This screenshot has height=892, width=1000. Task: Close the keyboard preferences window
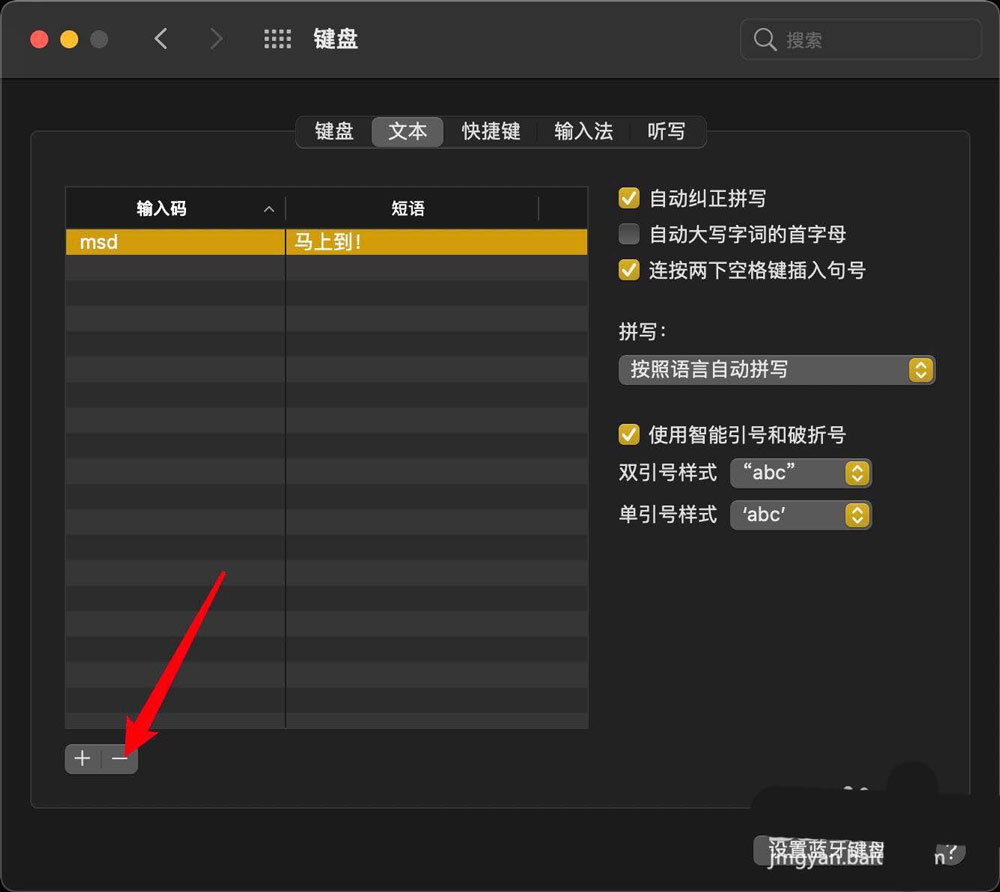click(40, 40)
